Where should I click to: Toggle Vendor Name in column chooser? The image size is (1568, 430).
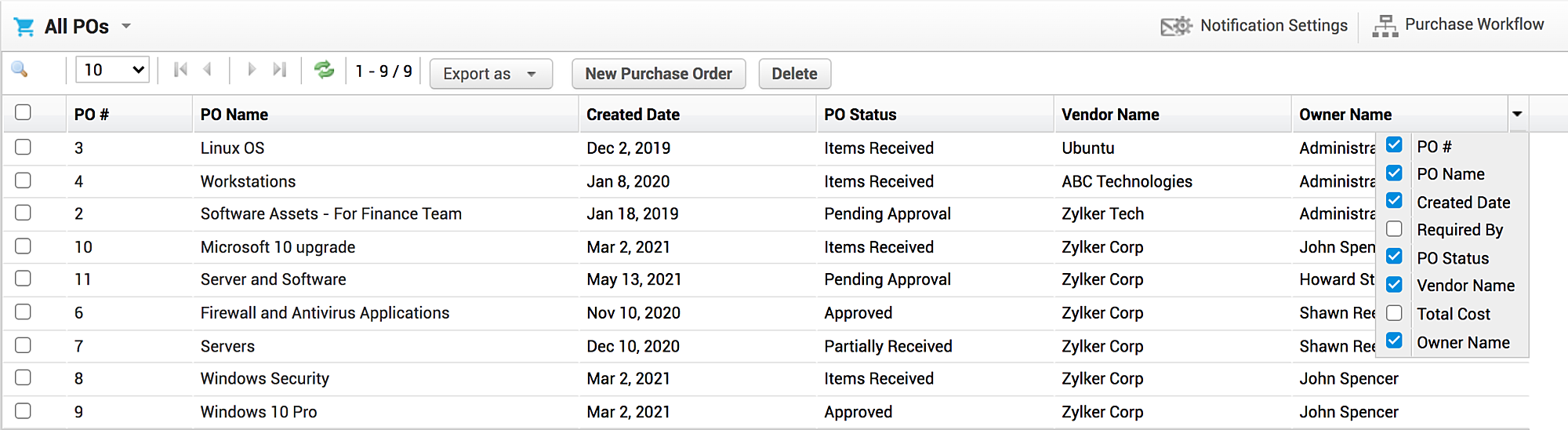tap(1394, 285)
